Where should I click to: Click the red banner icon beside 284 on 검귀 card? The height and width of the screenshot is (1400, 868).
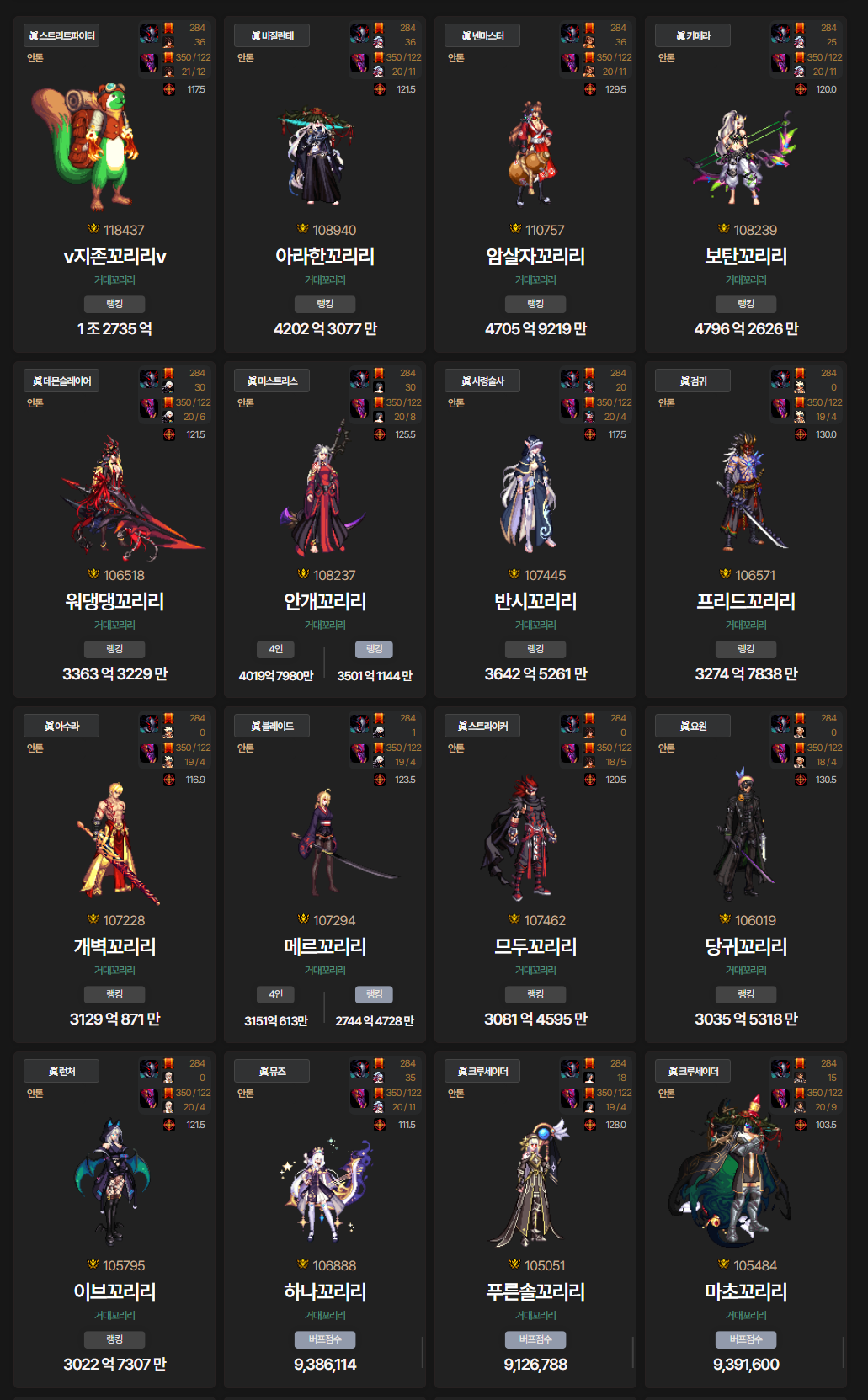(800, 373)
